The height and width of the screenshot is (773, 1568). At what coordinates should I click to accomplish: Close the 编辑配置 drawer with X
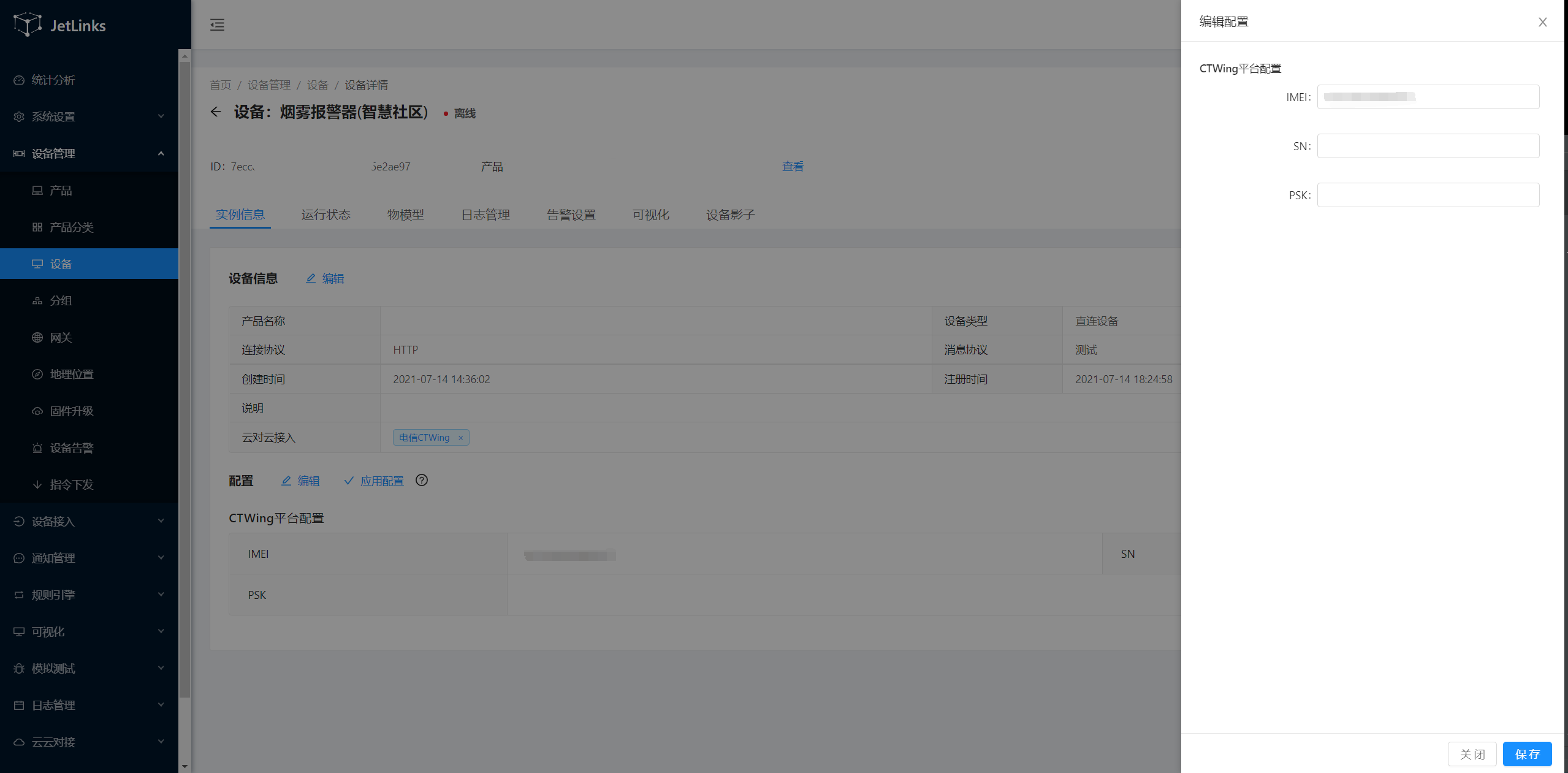[1543, 22]
